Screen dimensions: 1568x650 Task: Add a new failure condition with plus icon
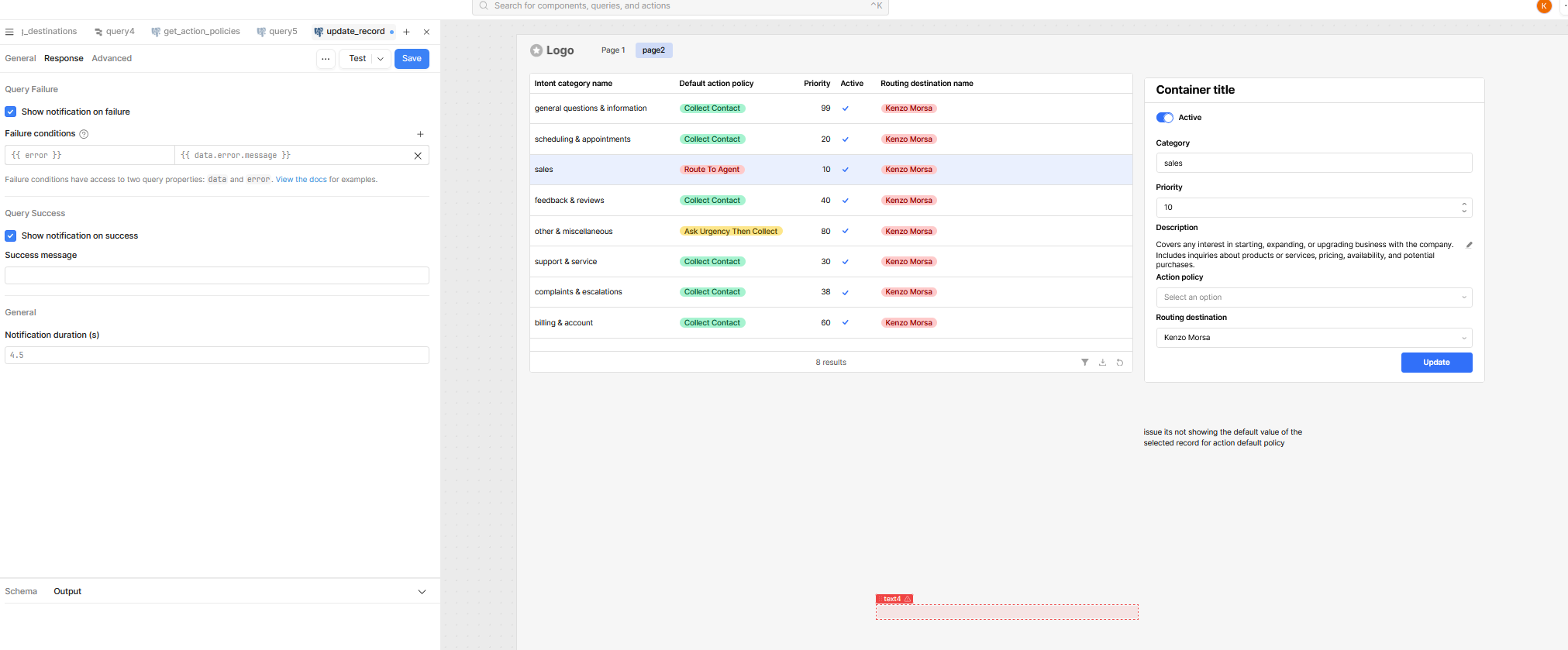(x=420, y=134)
